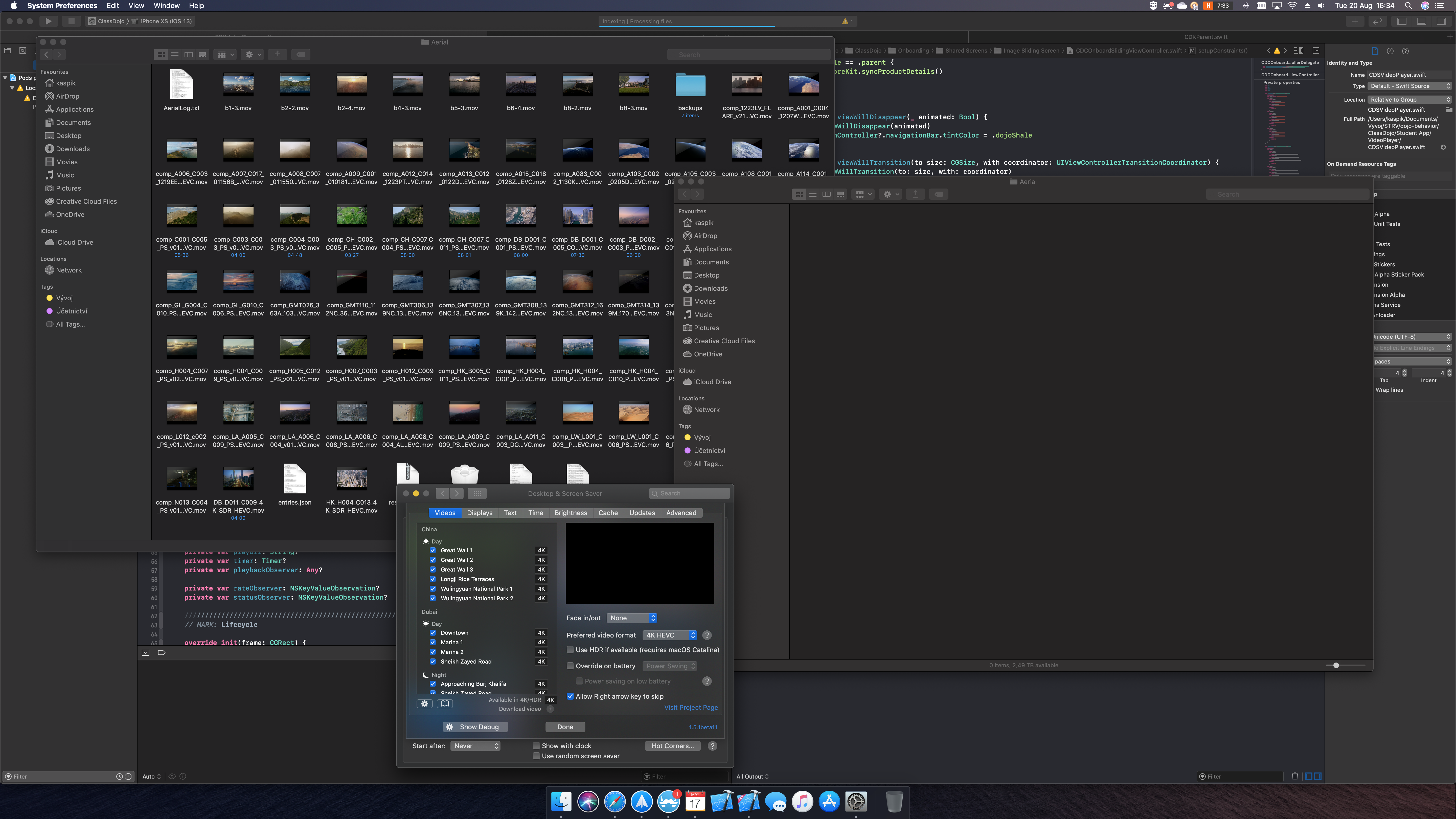Click help icon beside Preferred video format
1456x819 pixels.
pos(707,635)
